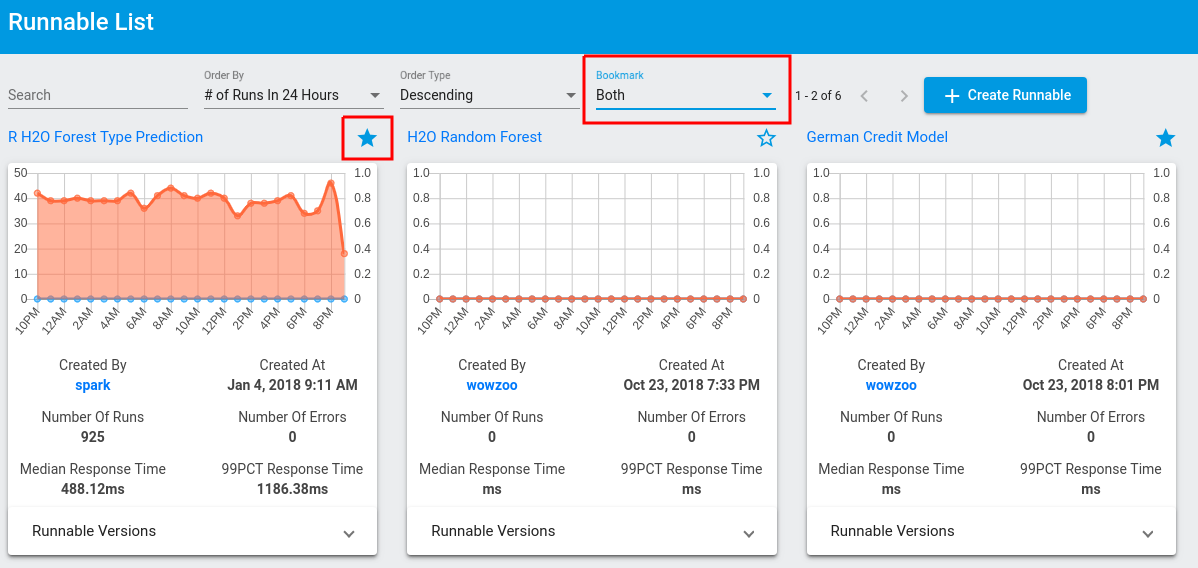Open wowzoo link under H2O Random Forest

(492, 385)
